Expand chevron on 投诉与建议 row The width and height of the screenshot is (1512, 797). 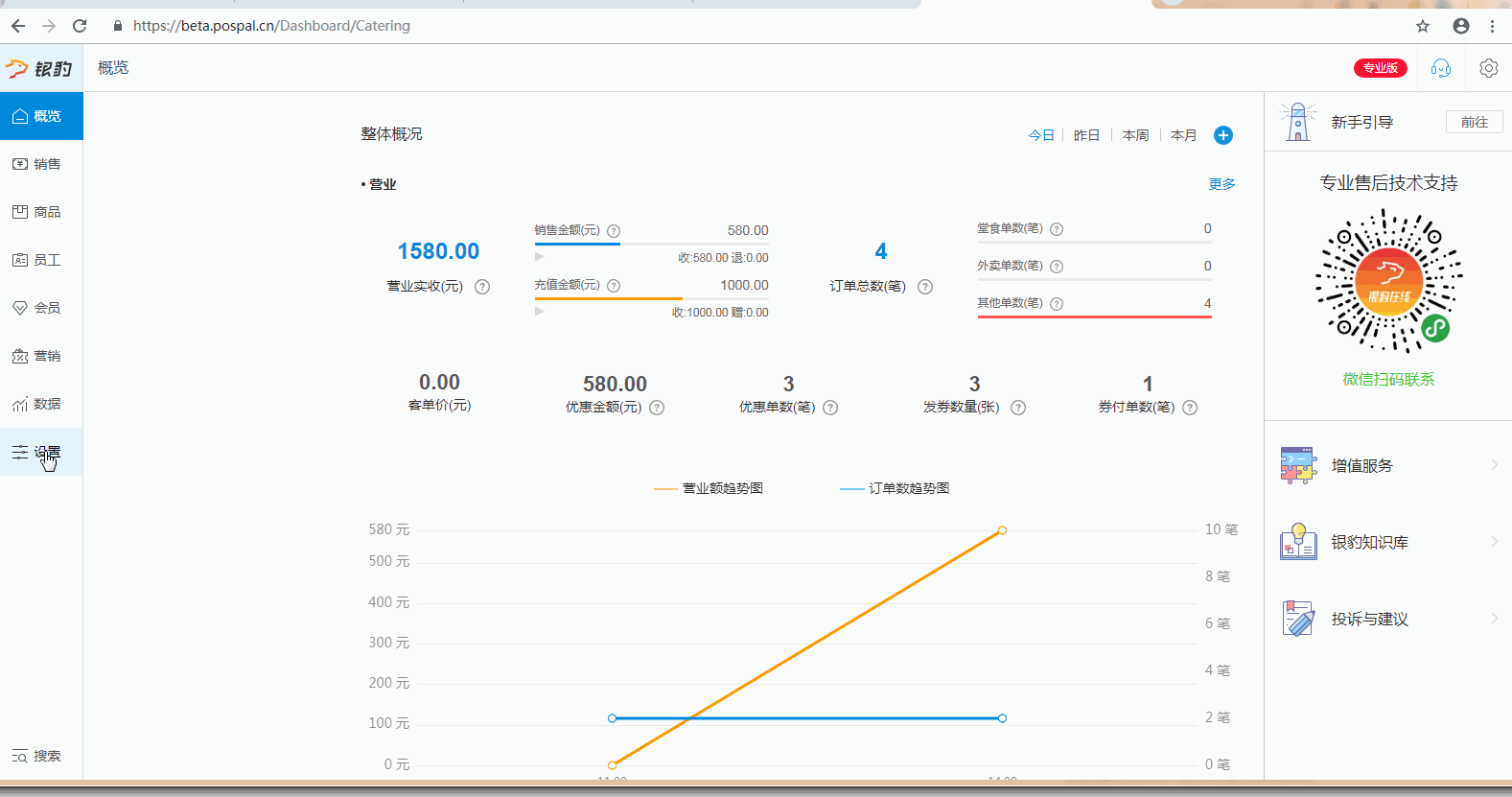(x=1494, y=619)
